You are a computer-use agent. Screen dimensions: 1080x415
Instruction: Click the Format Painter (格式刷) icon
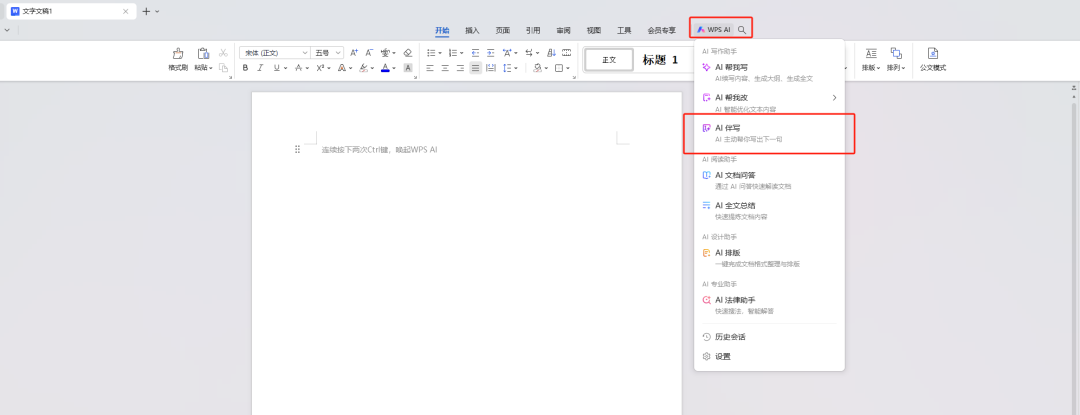(x=178, y=54)
